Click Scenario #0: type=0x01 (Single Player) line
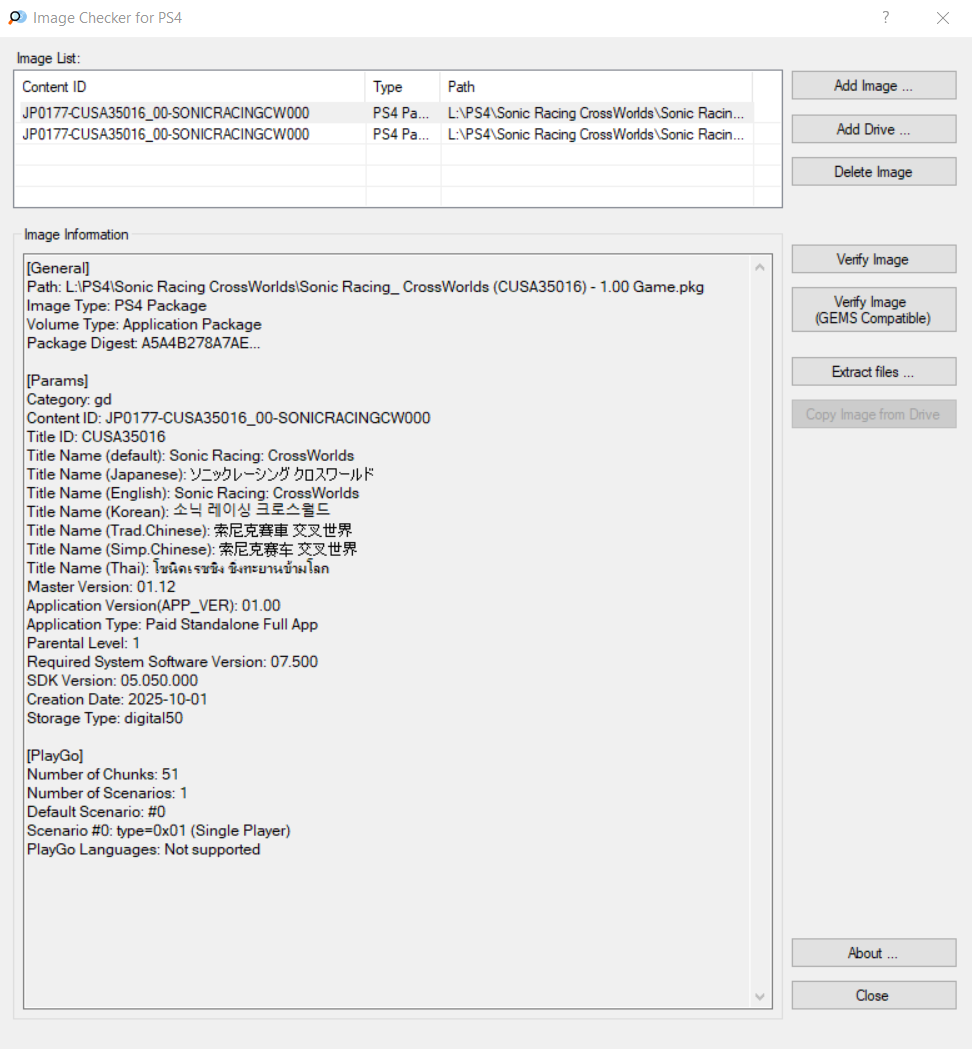Image resolution: width=972 pixels, height=1049 pixels. pyautogui.click(x=159, y=830)
